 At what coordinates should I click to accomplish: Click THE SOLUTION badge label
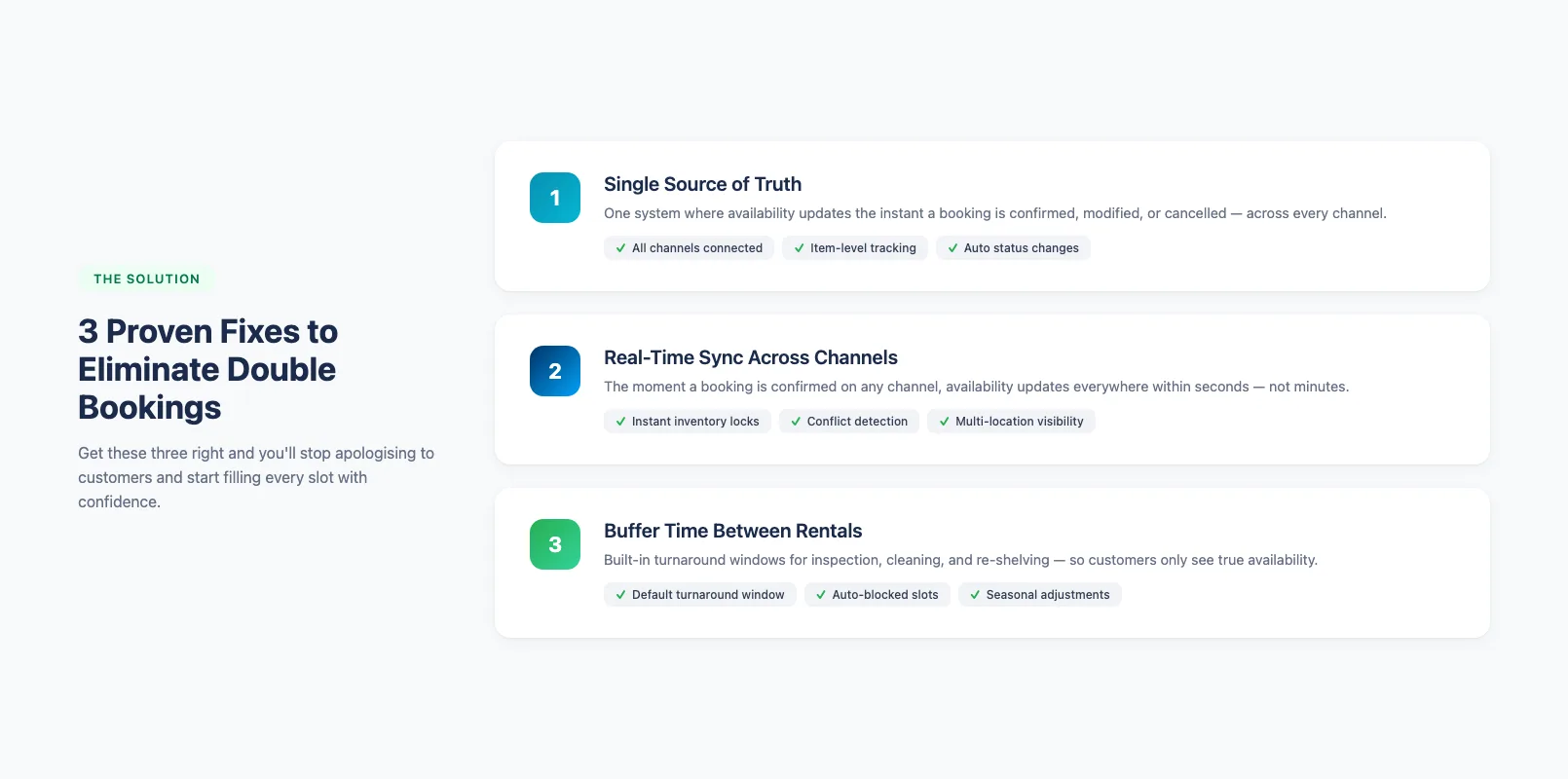pyautogui.click(x=146, y=278)
